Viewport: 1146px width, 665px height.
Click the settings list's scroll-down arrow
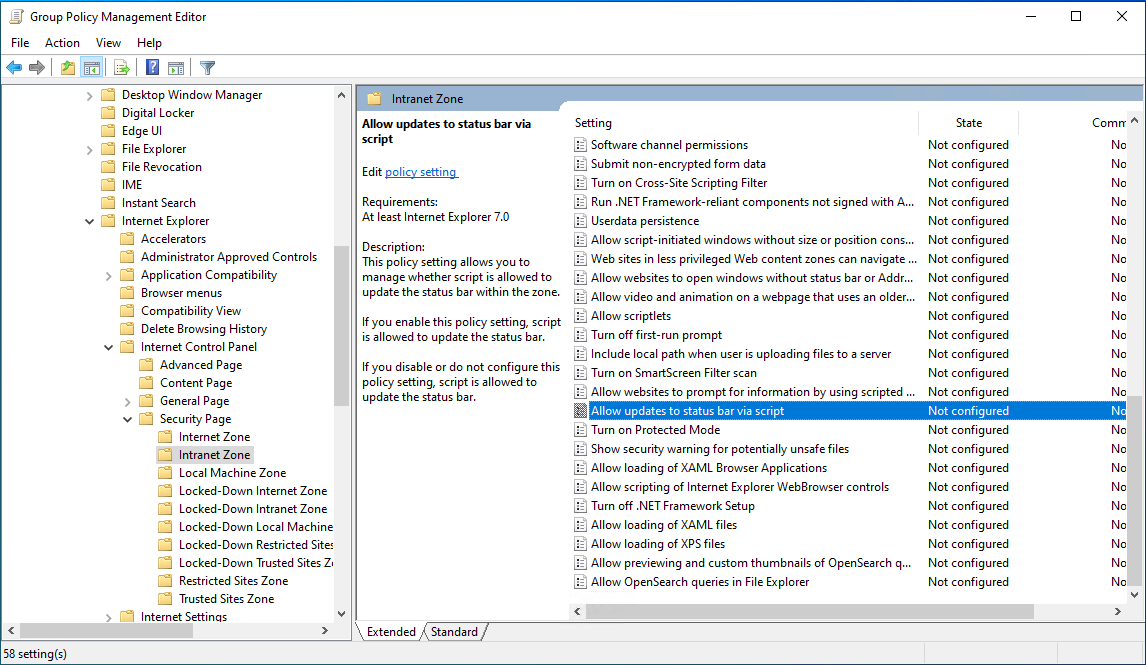pyautogui.click(x=1135, y=595)
